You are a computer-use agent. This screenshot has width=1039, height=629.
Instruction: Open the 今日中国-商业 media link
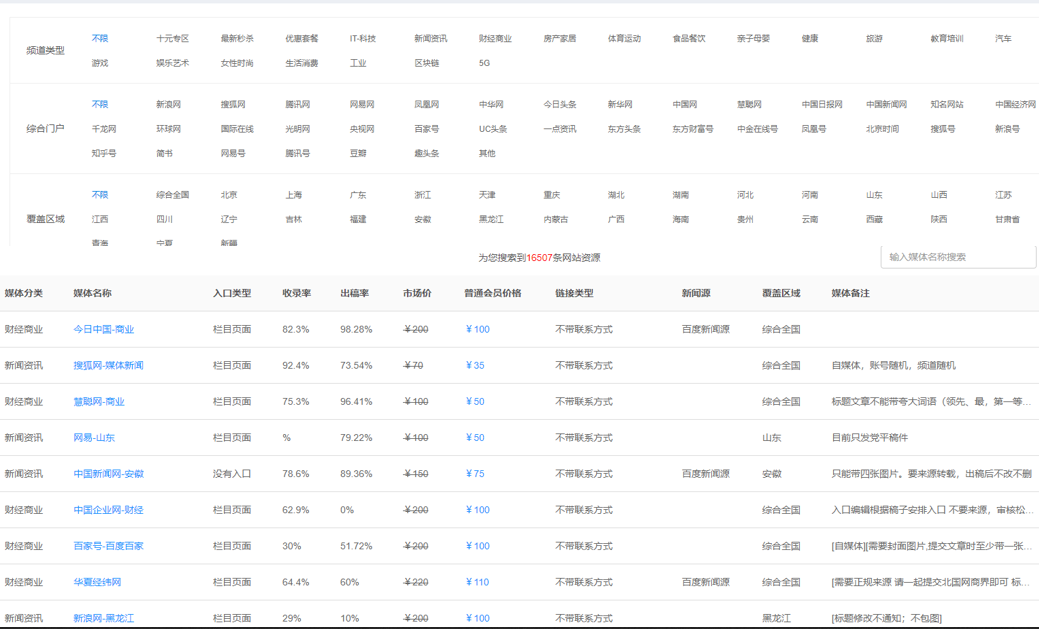tap(103, 329)
